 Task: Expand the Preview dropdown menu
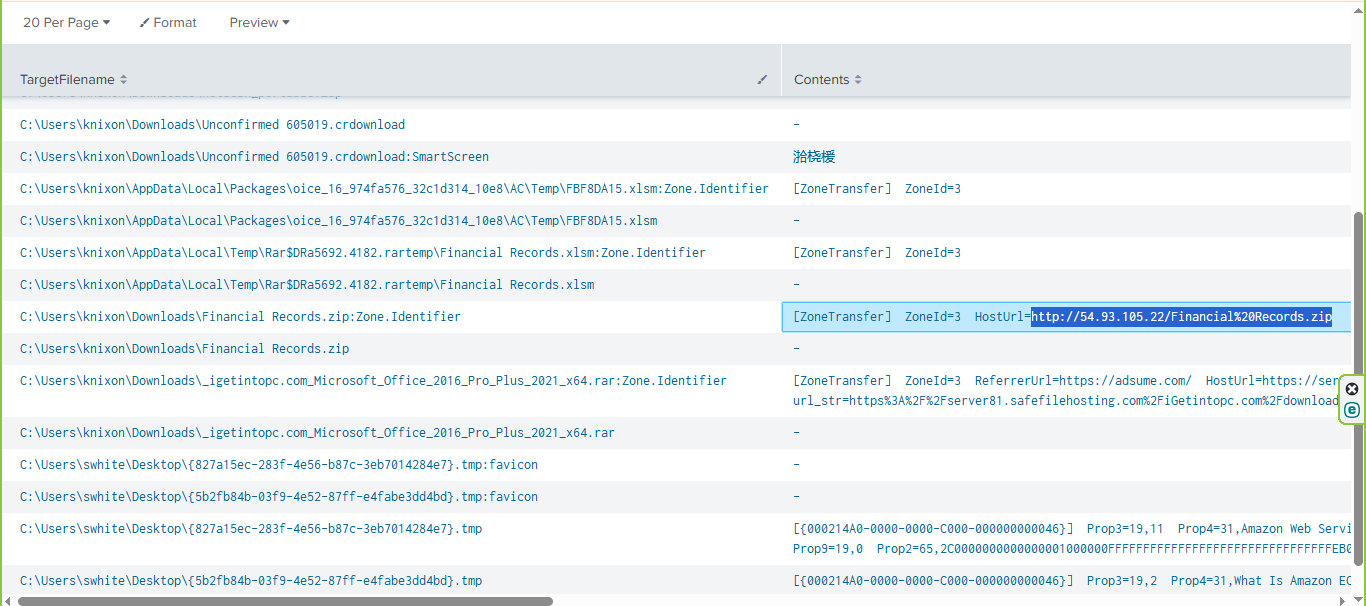[260, 22]
